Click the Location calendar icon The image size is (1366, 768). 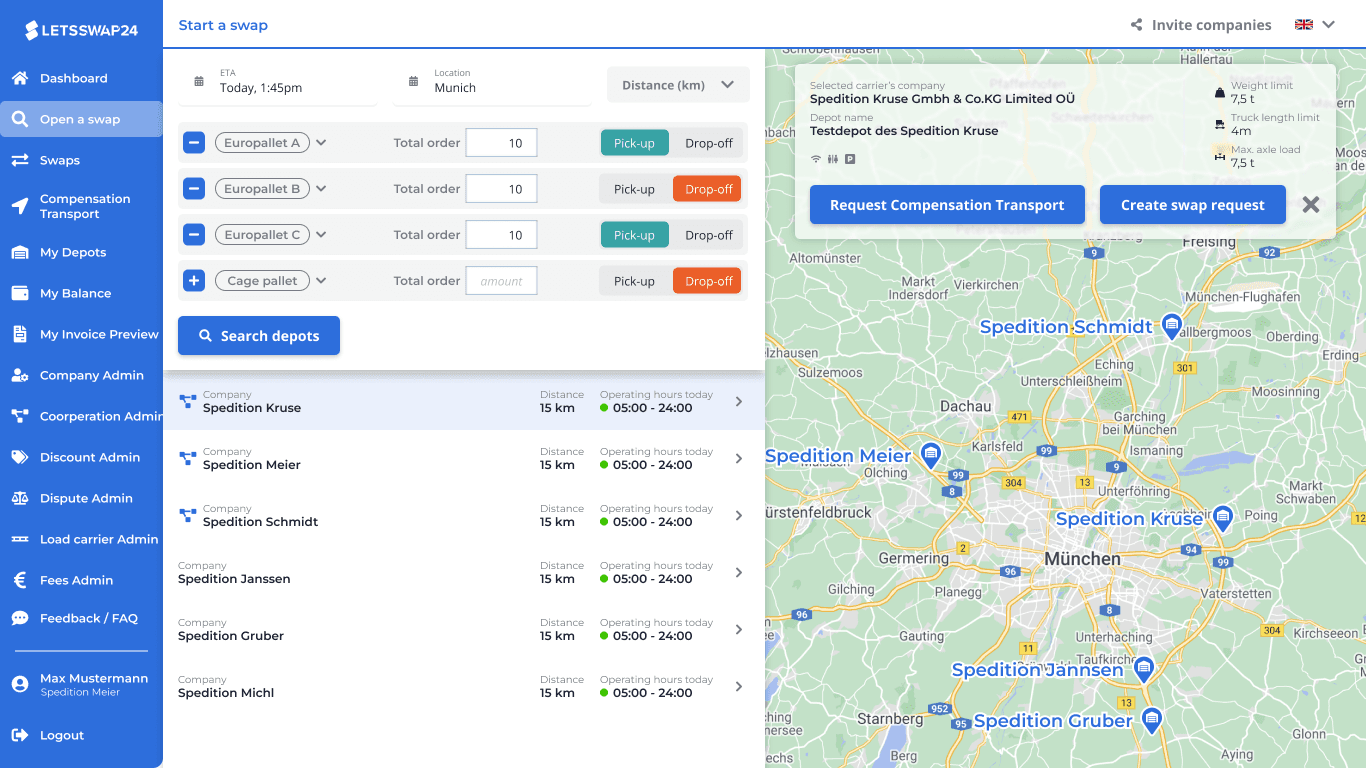[x=413, y=81]
